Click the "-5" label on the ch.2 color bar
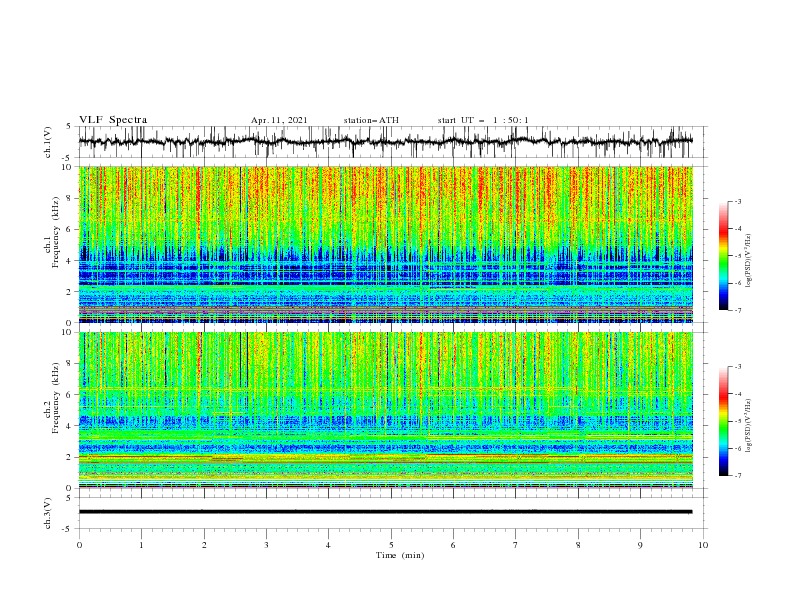Viewport: 792px width, 612px height. pyautogui.click(x=737, y=421)
